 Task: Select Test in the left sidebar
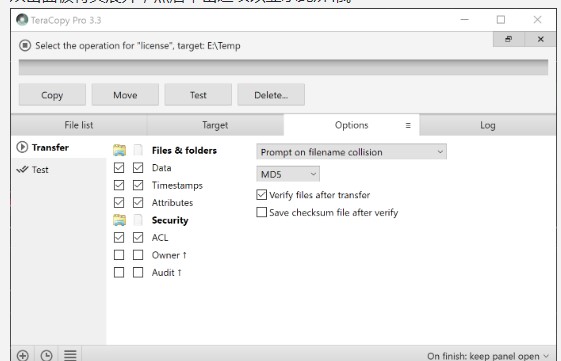pos(59,169)
